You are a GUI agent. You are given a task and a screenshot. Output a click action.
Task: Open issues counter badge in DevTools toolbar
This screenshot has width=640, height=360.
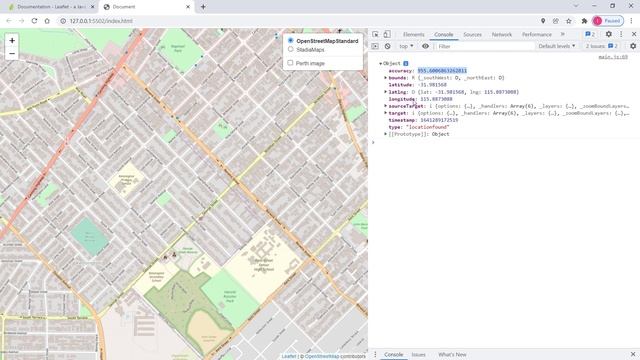click(590, 35)
